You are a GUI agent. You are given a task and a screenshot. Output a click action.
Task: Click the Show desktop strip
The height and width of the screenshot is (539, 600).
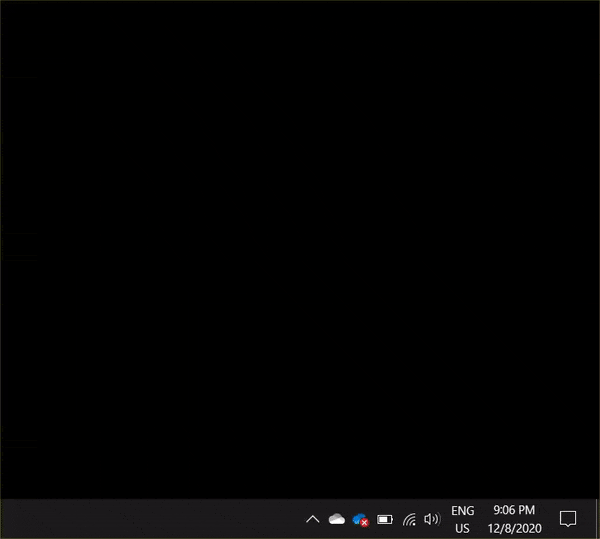click(597, 519)
